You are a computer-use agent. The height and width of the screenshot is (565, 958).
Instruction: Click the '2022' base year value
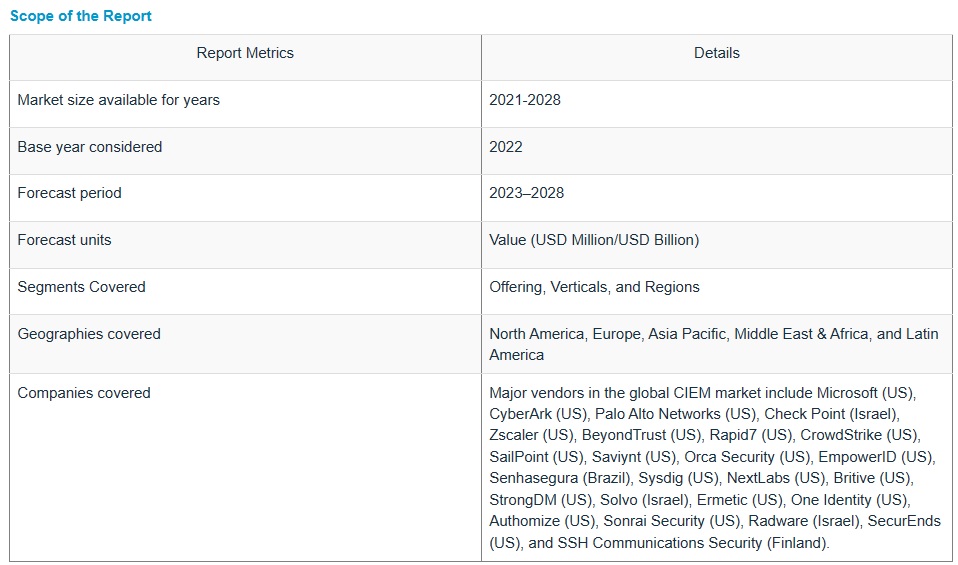point(506,147)
